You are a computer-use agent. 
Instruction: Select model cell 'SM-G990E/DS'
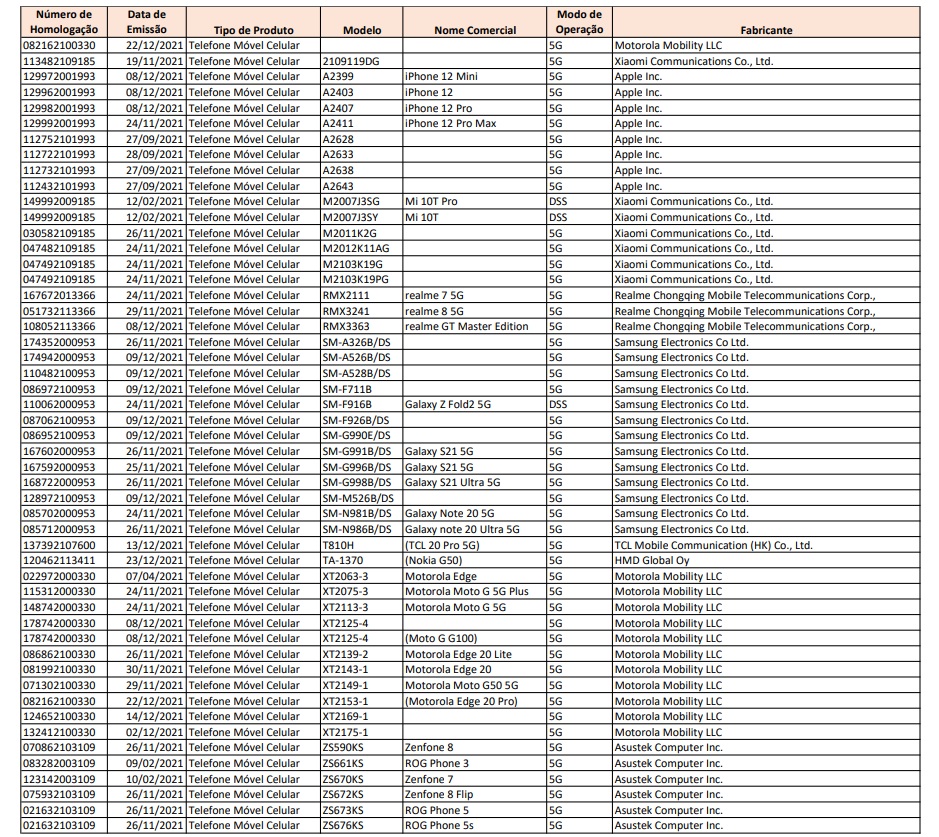[x=362, y=436]
